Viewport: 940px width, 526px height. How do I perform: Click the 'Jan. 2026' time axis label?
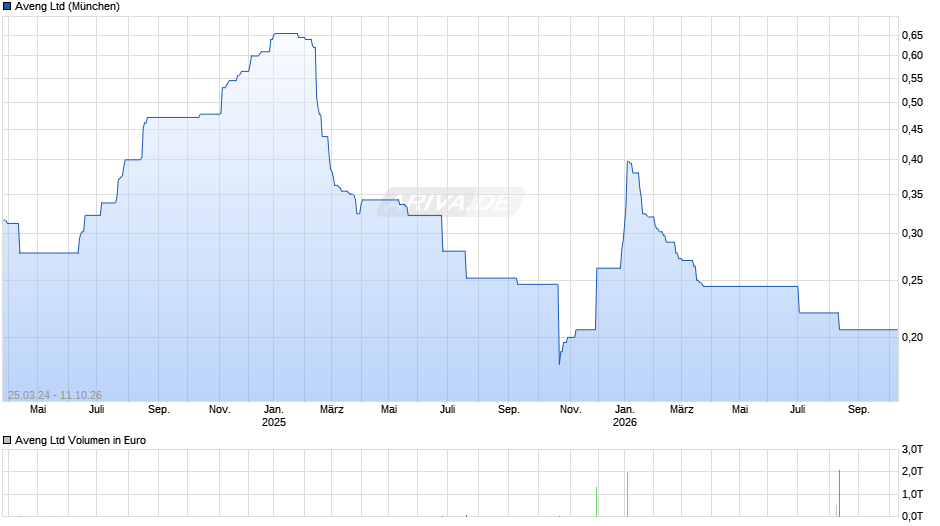click(x=625, y=416)
